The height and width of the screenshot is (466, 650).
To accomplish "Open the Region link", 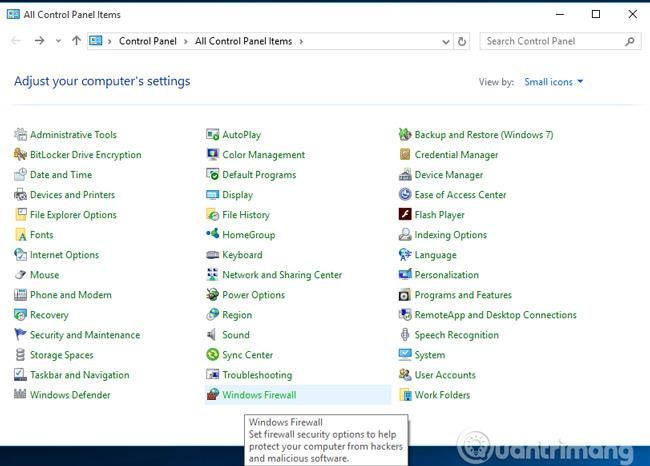I will pyautogui.click(x=237, y=315).
